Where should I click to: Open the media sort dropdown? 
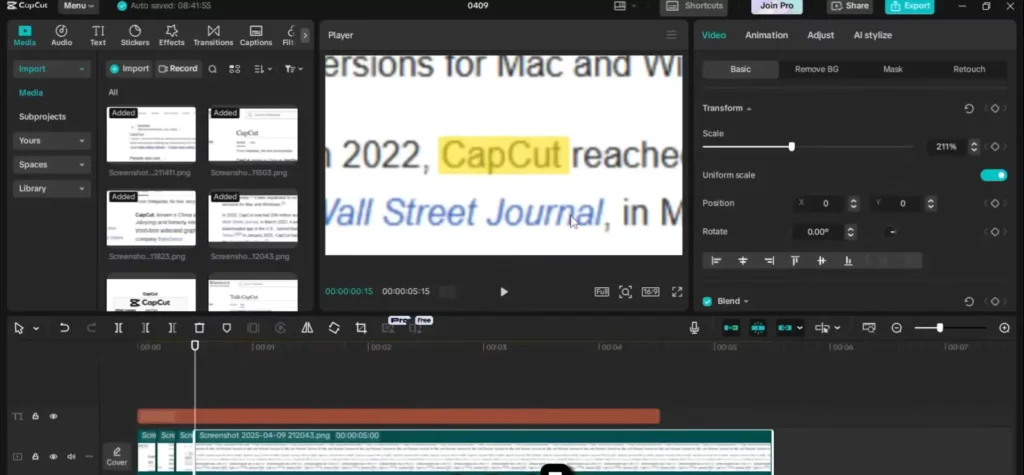point(263,69)
